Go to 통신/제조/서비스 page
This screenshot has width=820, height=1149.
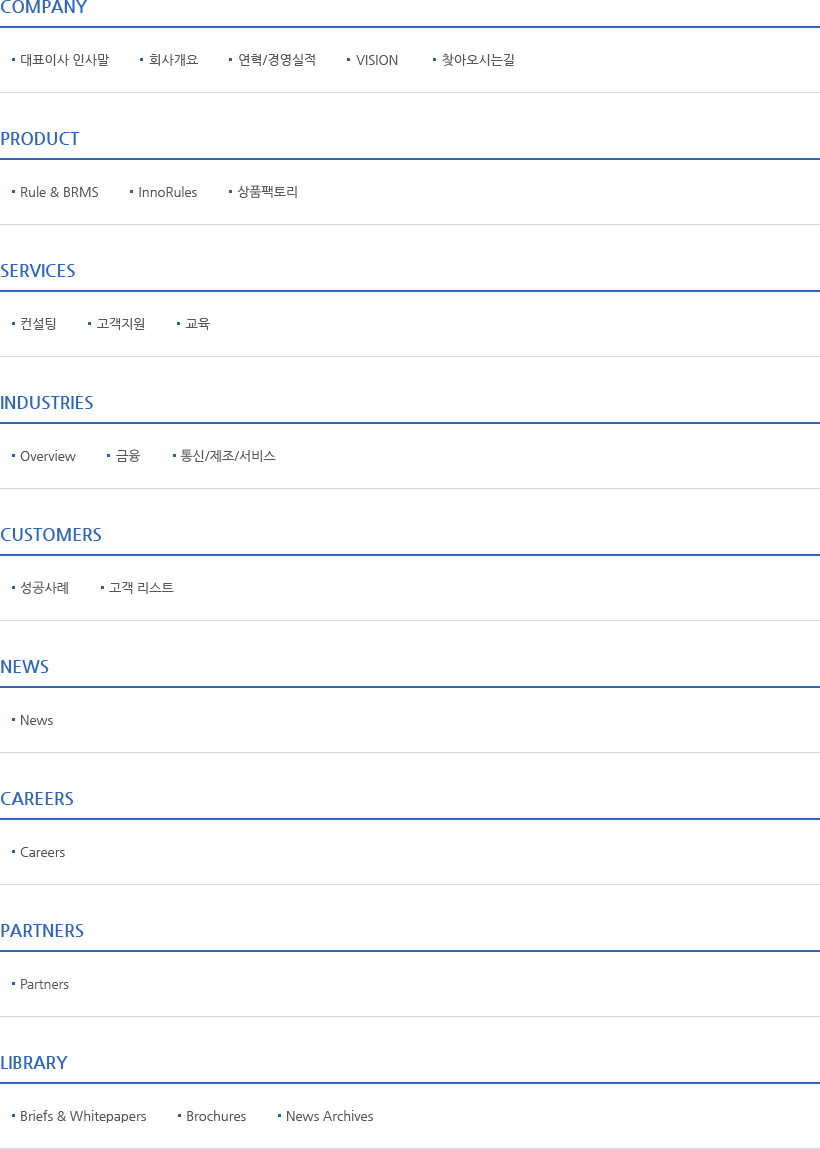227,456
